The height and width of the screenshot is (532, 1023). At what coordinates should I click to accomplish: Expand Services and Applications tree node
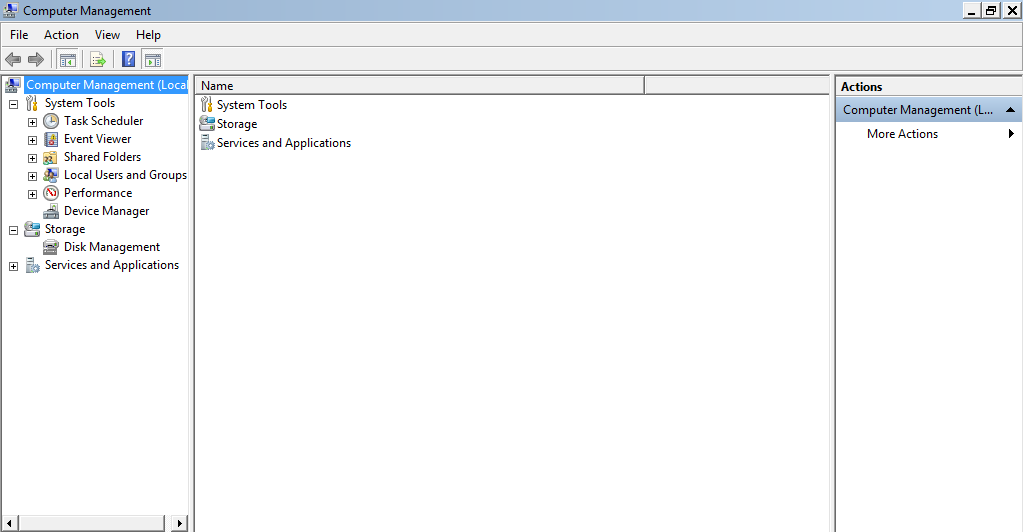click(x=13, y=266)
